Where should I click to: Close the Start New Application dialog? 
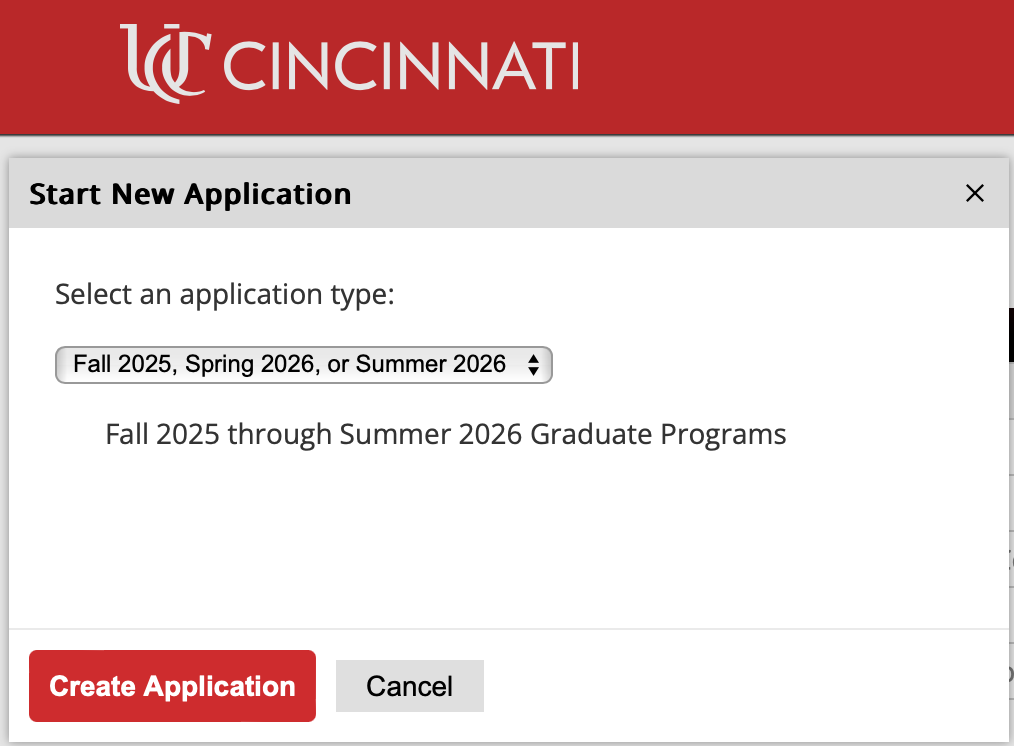[x=974, y=194]
